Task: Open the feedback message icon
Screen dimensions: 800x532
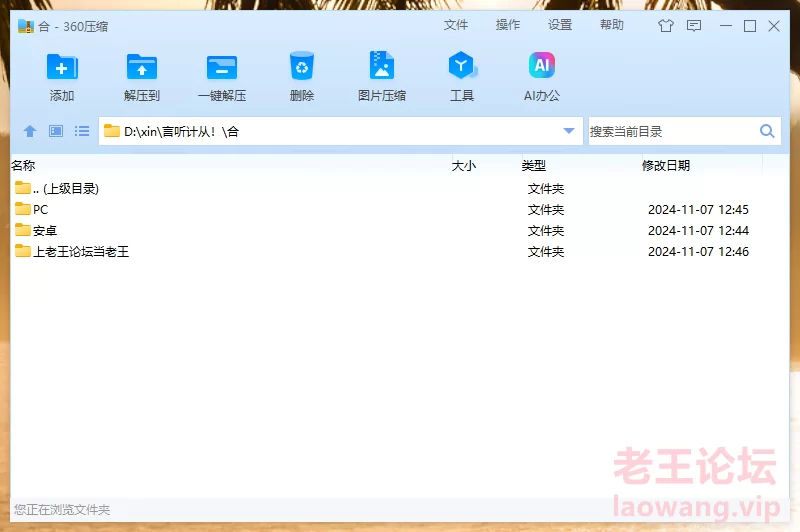Action: tap(694, 26)
